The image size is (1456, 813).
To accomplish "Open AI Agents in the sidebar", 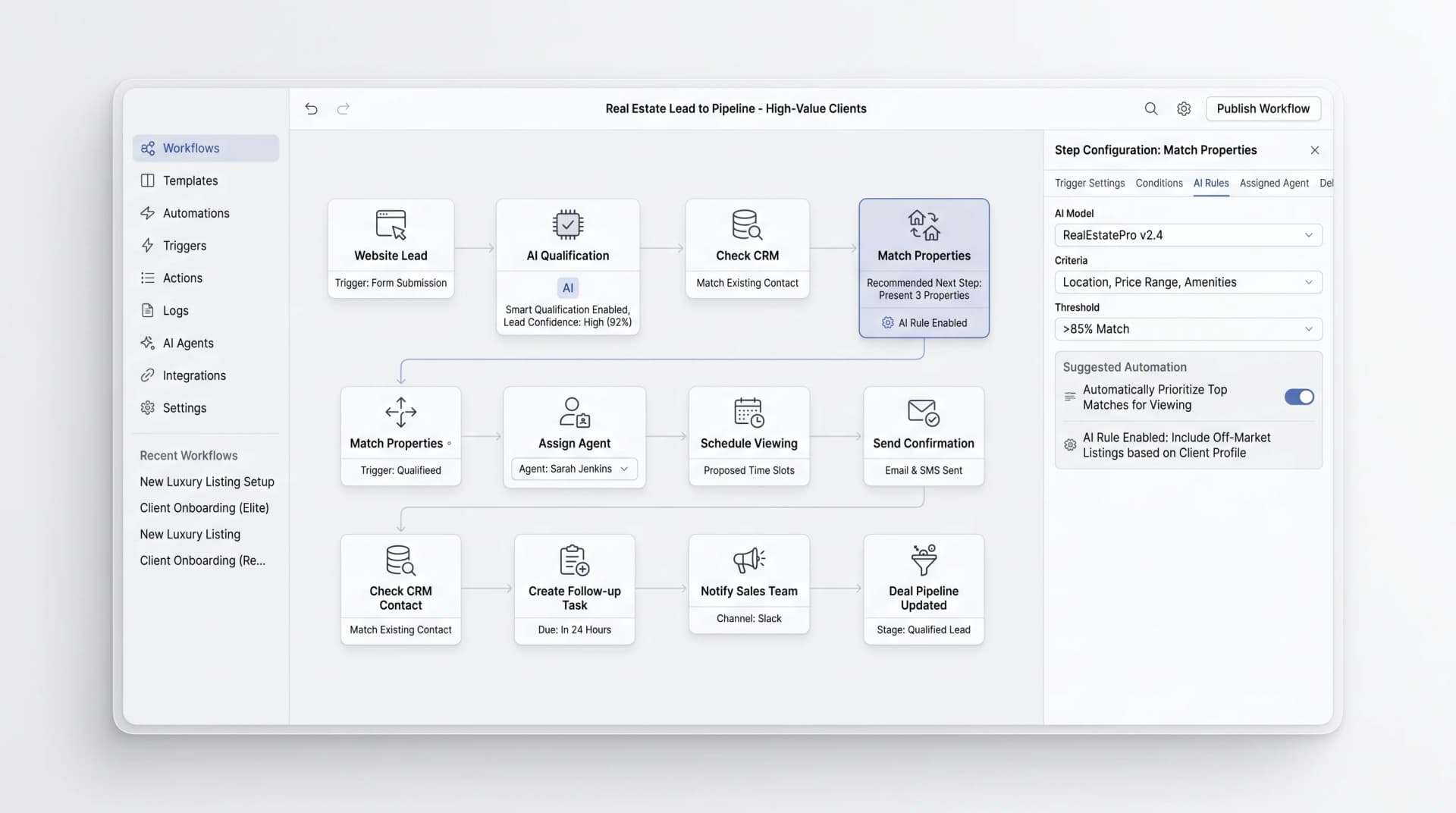I will pos(206,343).
